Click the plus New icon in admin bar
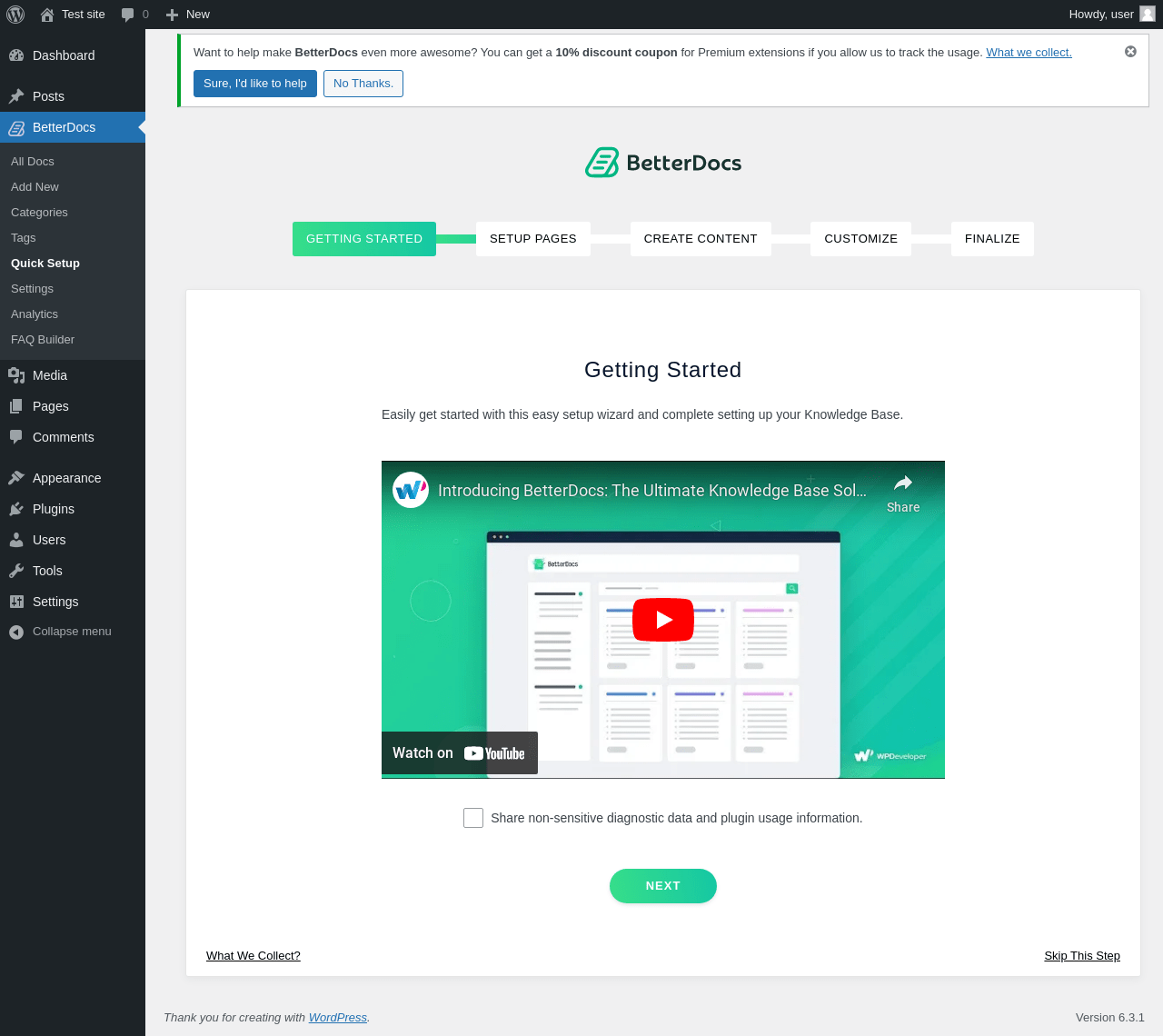 tap(172, 15)
